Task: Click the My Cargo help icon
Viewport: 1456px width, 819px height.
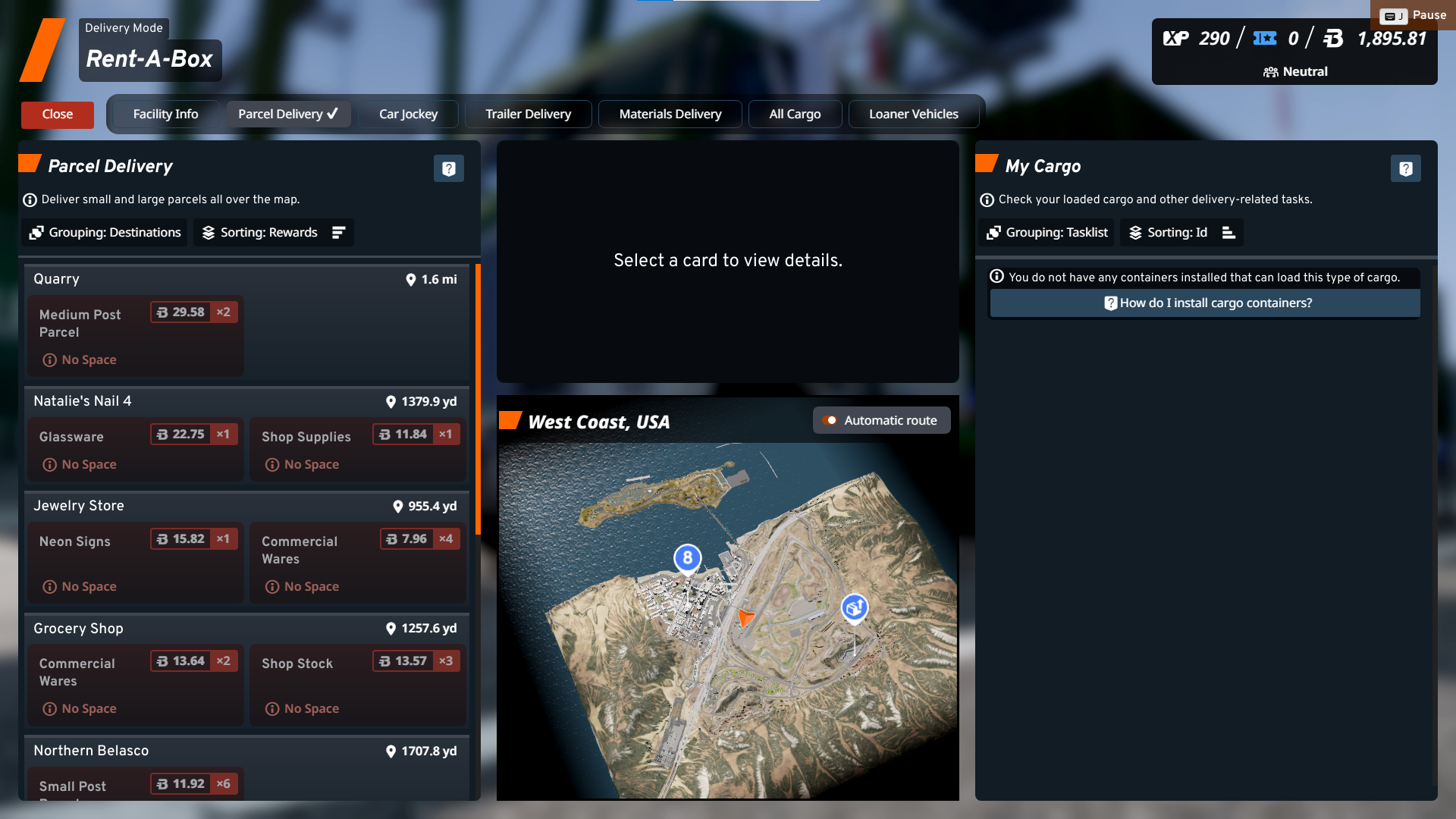Action: coord(1405,168)
